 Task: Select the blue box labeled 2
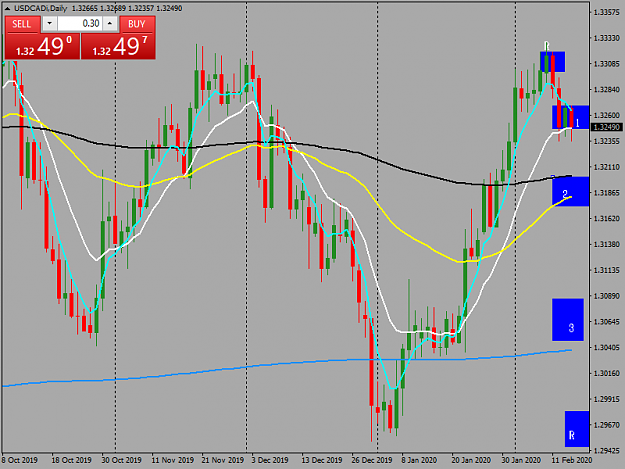coord(570,191)
